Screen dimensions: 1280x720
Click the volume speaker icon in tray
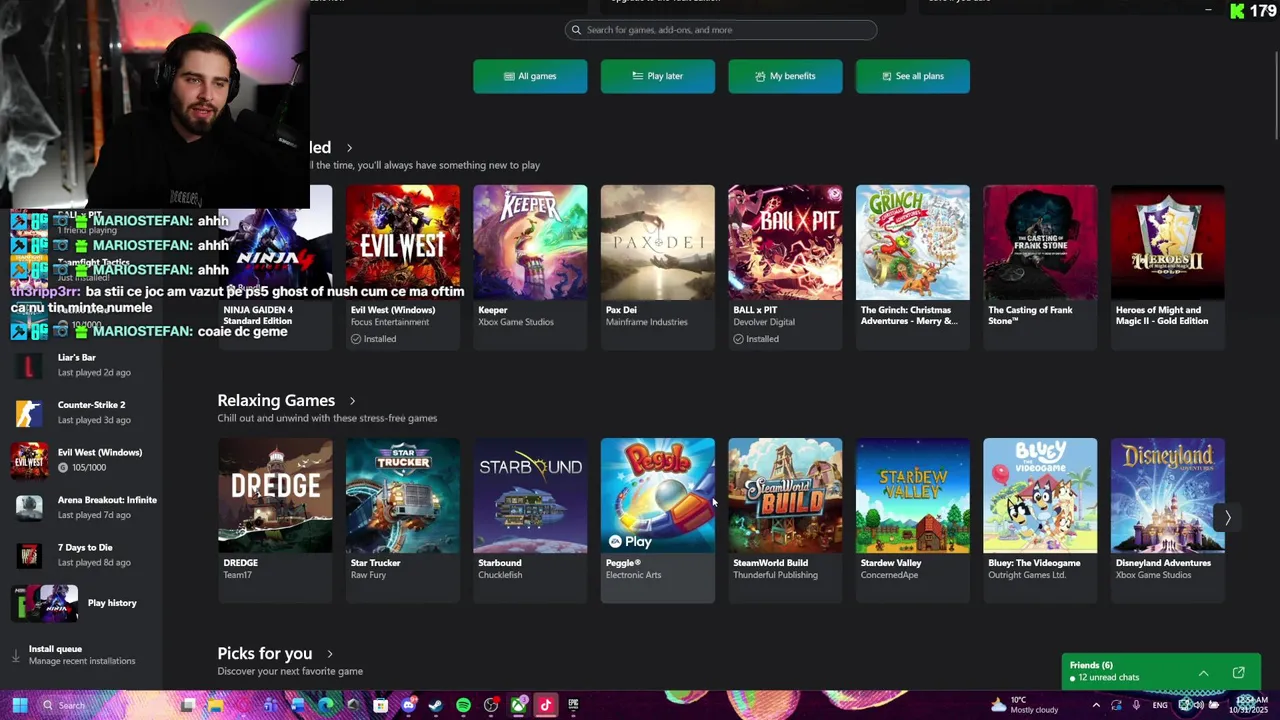(1198, 705)
